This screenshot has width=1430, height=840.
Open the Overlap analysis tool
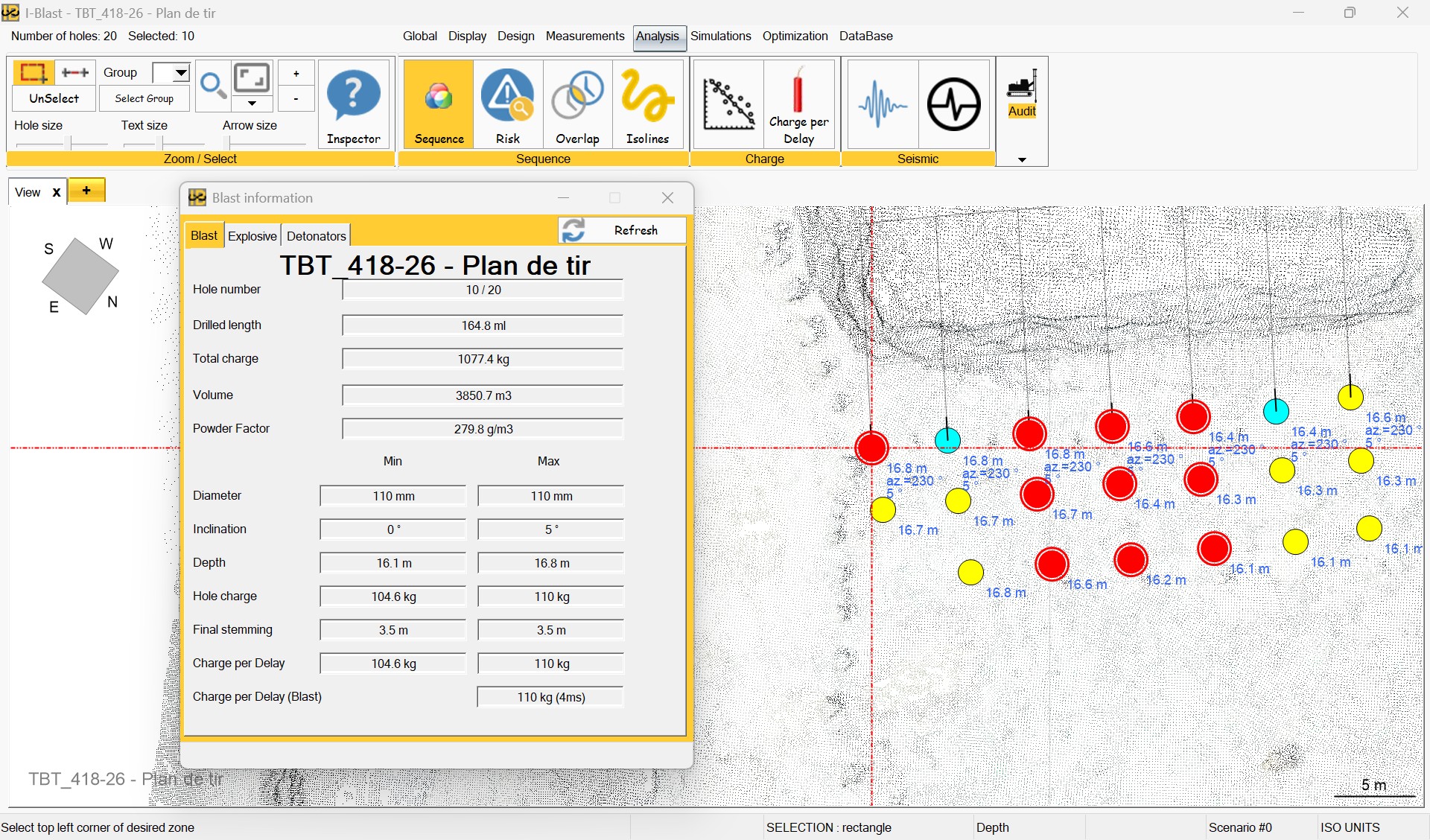[577, 104]
